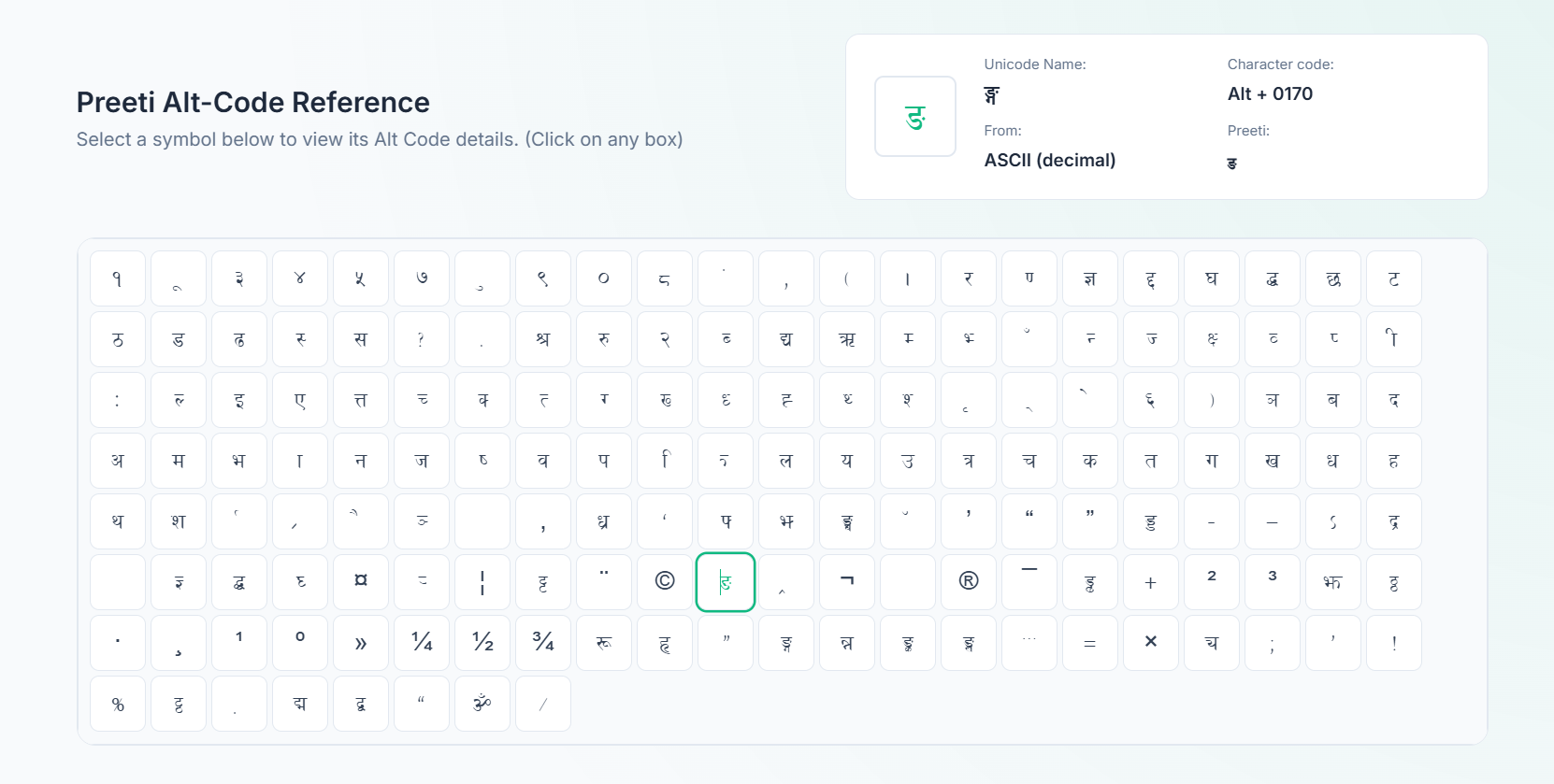This screenshot has height=784, width=1554.
Task: Select the plus + symbol box
Action: tap(1150, 581)
